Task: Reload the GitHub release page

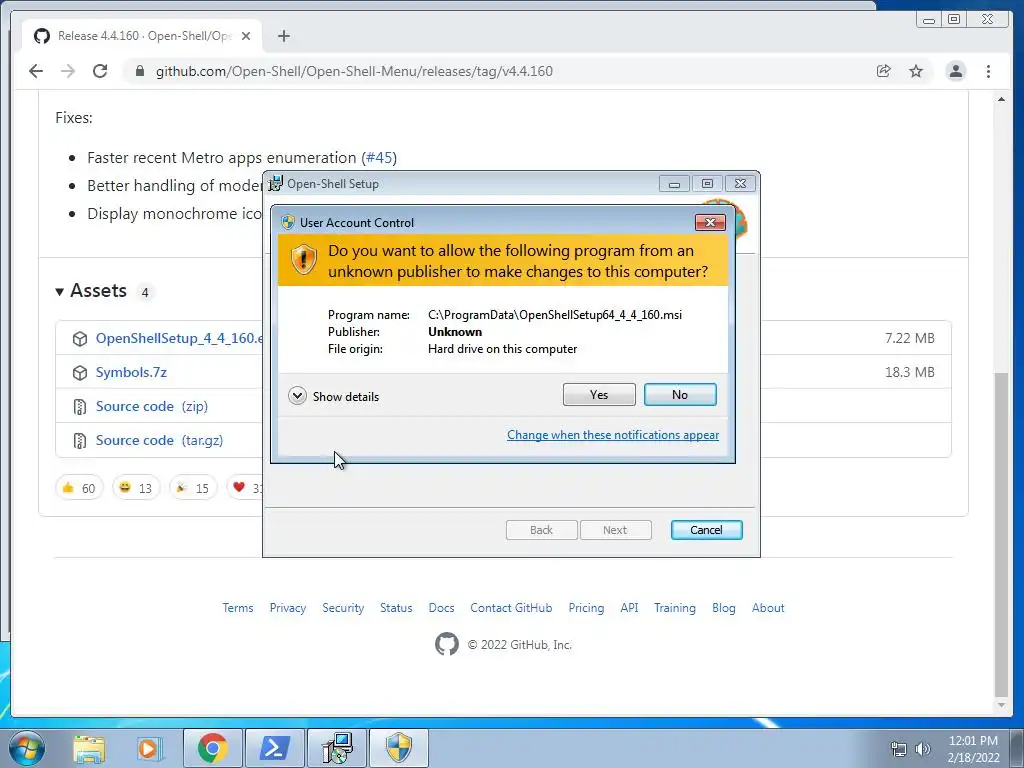Action: point(100,71)
